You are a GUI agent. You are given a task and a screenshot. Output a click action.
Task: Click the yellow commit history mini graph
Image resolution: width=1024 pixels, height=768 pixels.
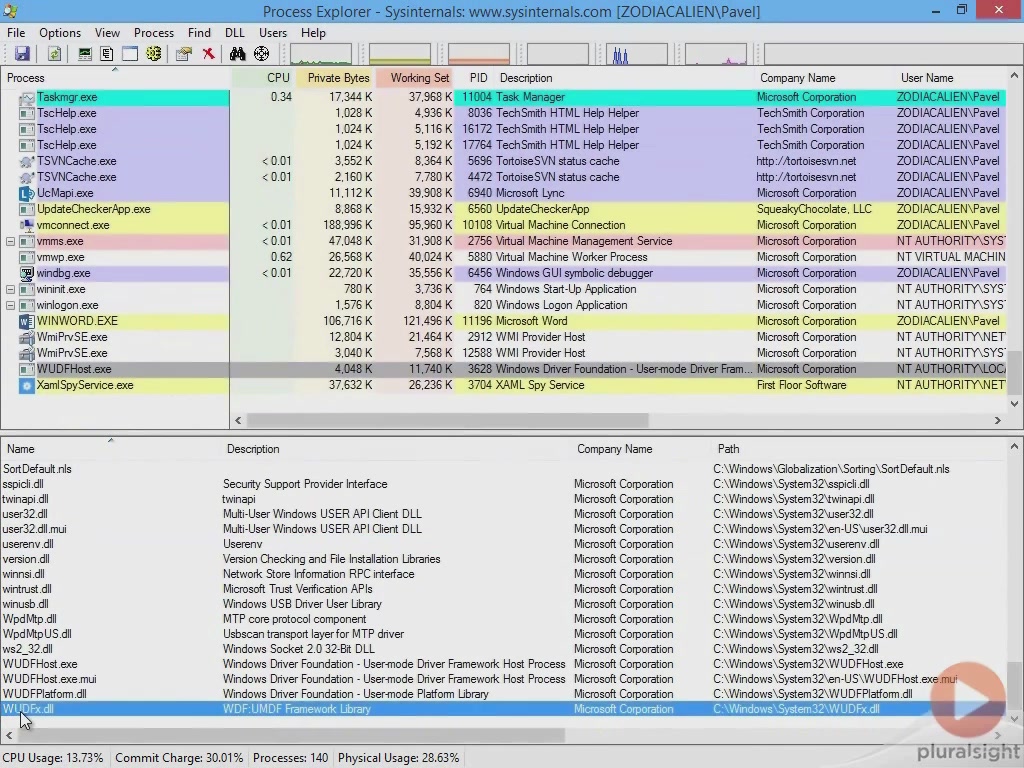pos(400,54)
